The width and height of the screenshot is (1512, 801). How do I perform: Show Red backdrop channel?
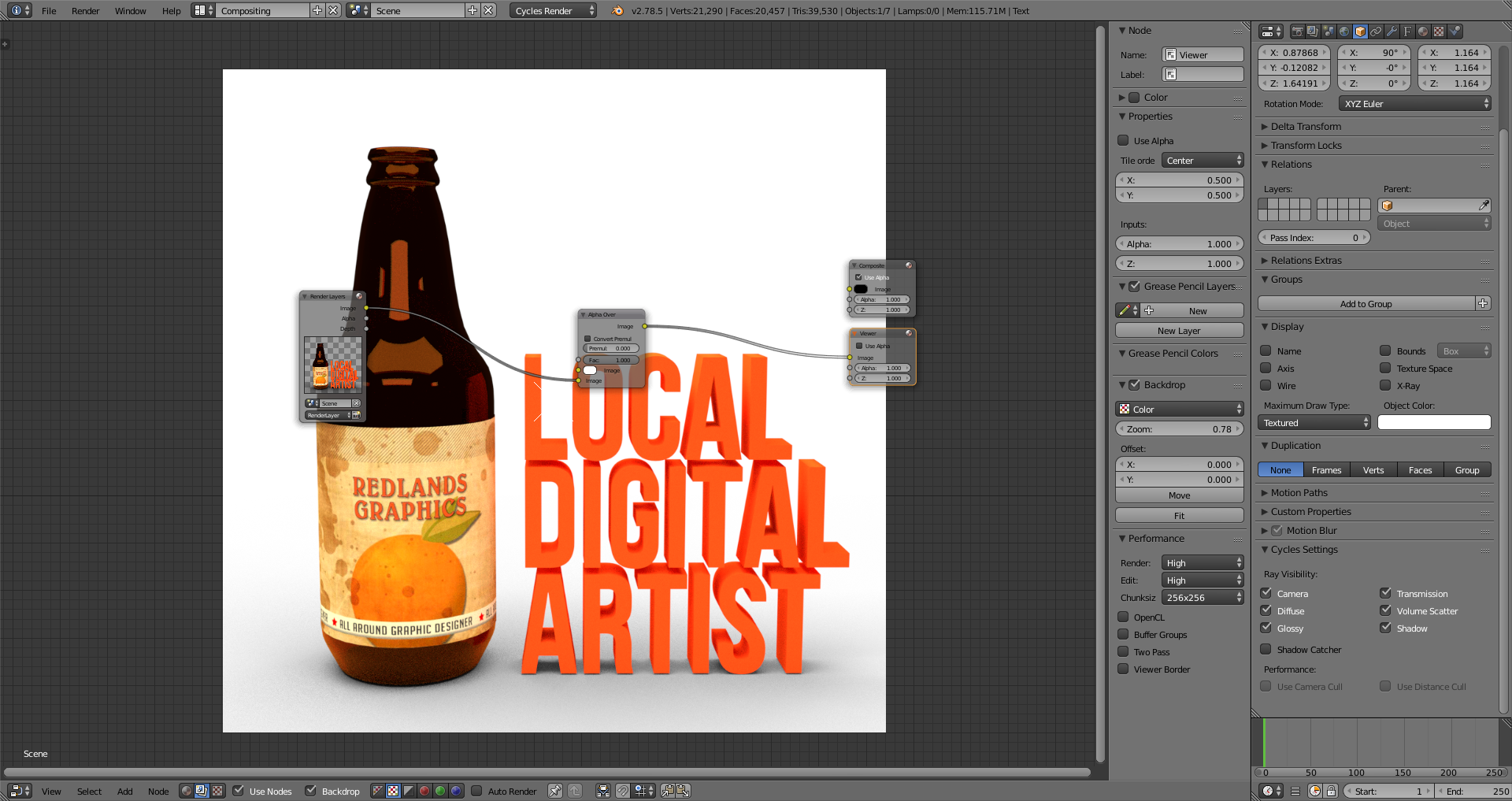[x=424, y=791]
